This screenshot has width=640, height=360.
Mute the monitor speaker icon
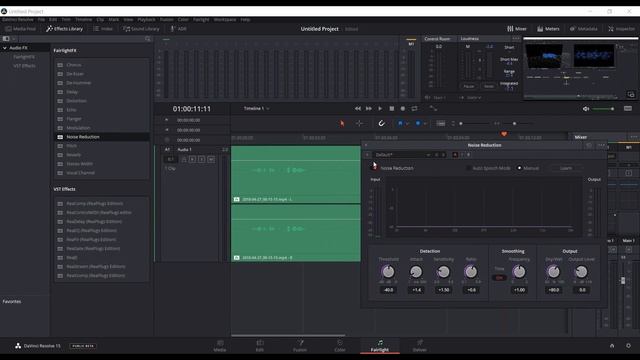[x=586, y=109]
